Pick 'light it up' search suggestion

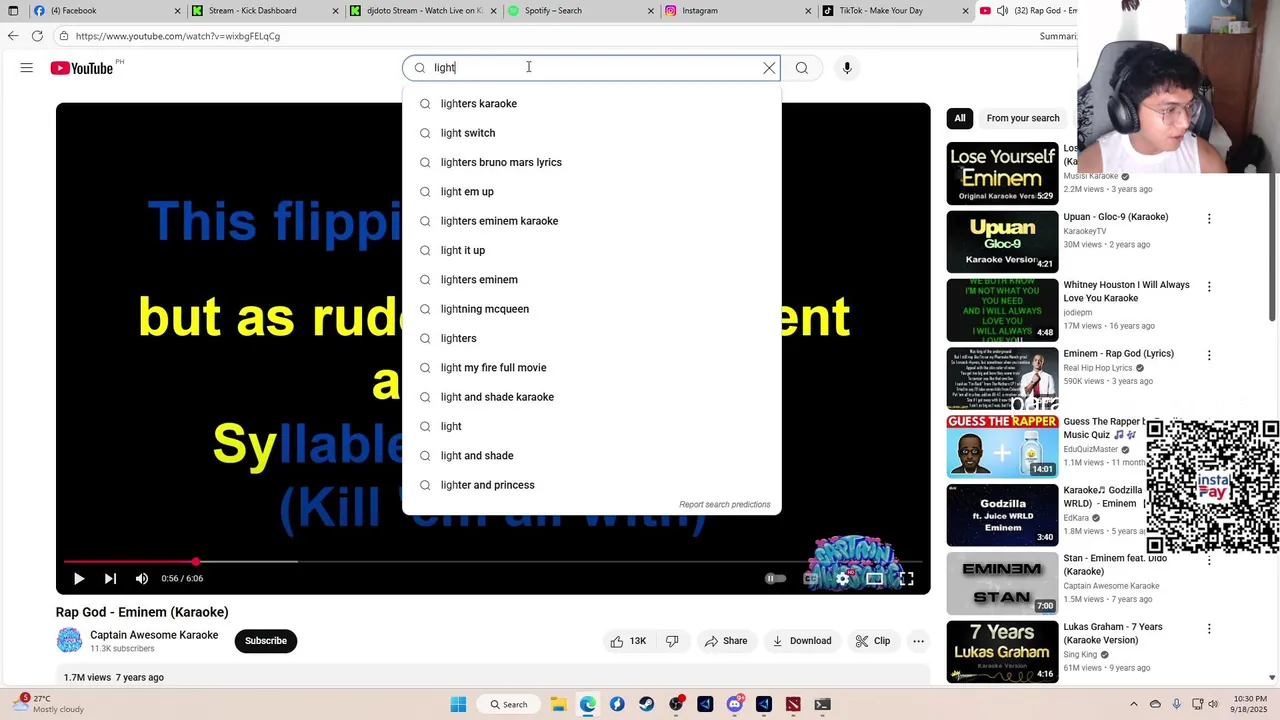[591, 250]
